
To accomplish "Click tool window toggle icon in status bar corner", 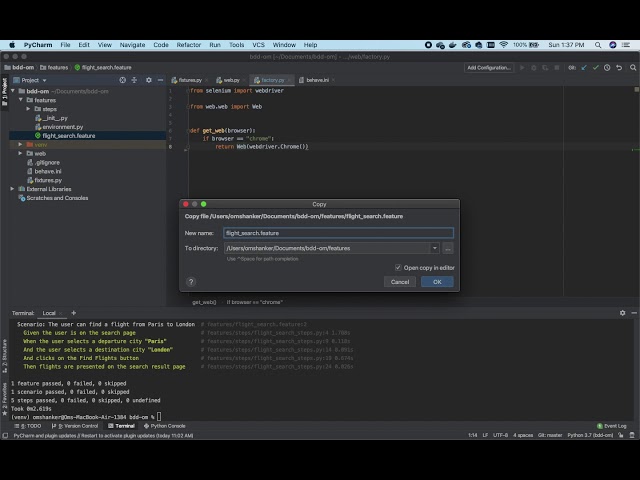I will 5,436.
